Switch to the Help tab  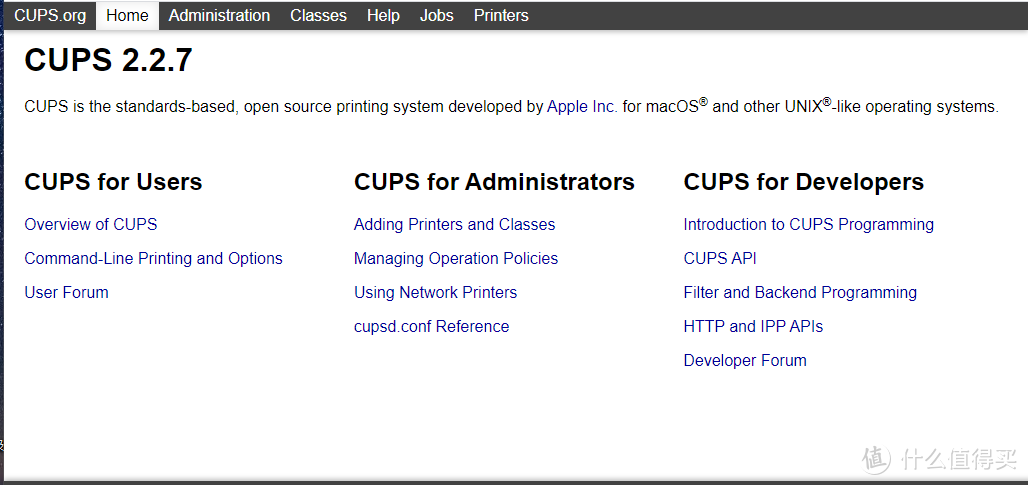(x=383, y=16)
